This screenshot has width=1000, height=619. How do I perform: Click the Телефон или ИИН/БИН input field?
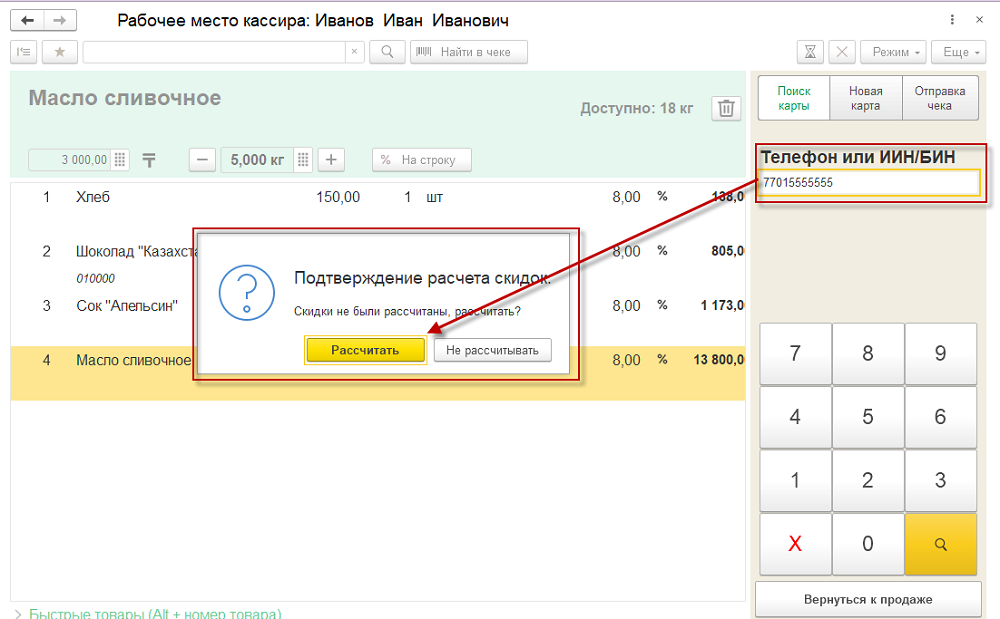(867, 183)
